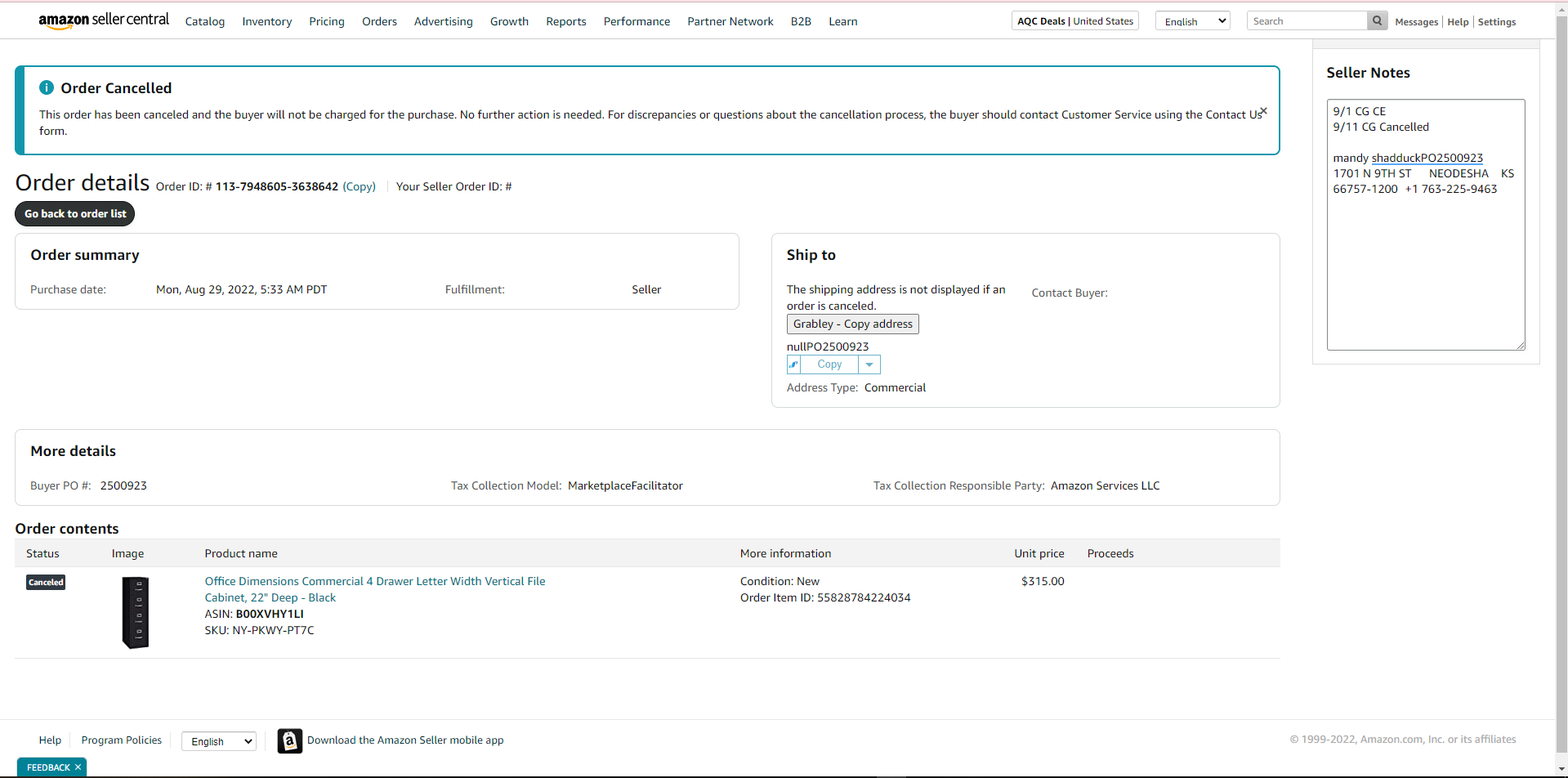
Task: Open the Learn menu
Action: pos(843,21)
